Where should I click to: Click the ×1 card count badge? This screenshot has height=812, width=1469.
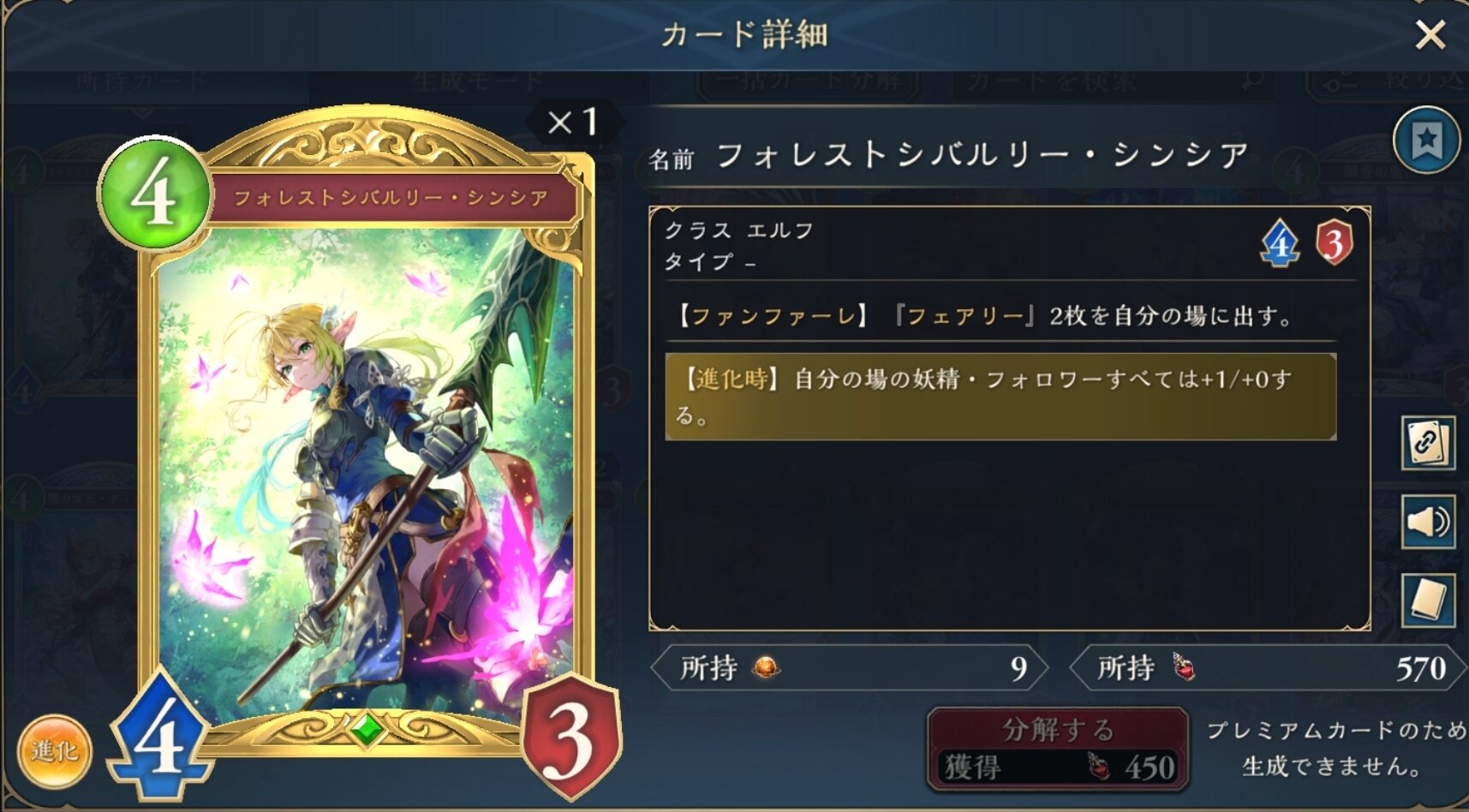pos(574,122)
